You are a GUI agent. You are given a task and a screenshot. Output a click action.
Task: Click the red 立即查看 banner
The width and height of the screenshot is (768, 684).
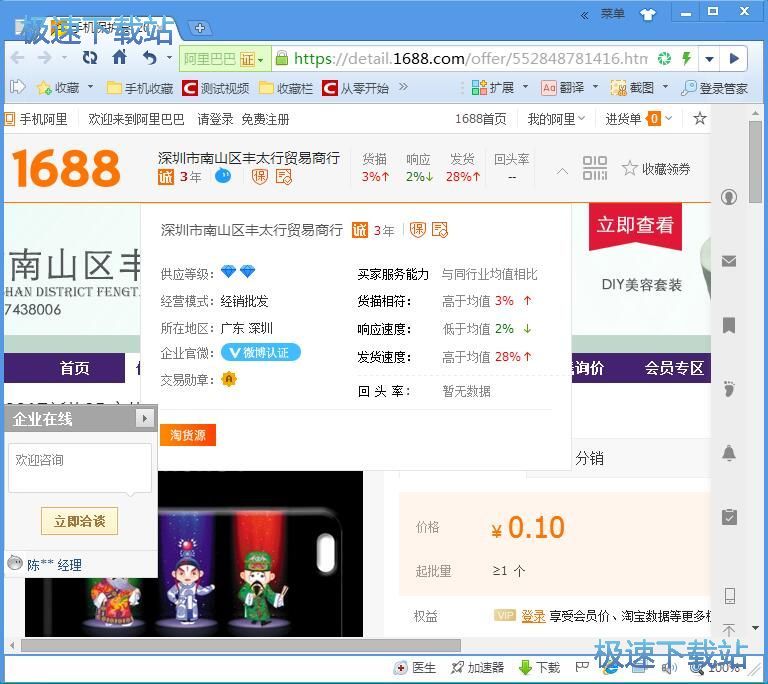tap(635, 226)
